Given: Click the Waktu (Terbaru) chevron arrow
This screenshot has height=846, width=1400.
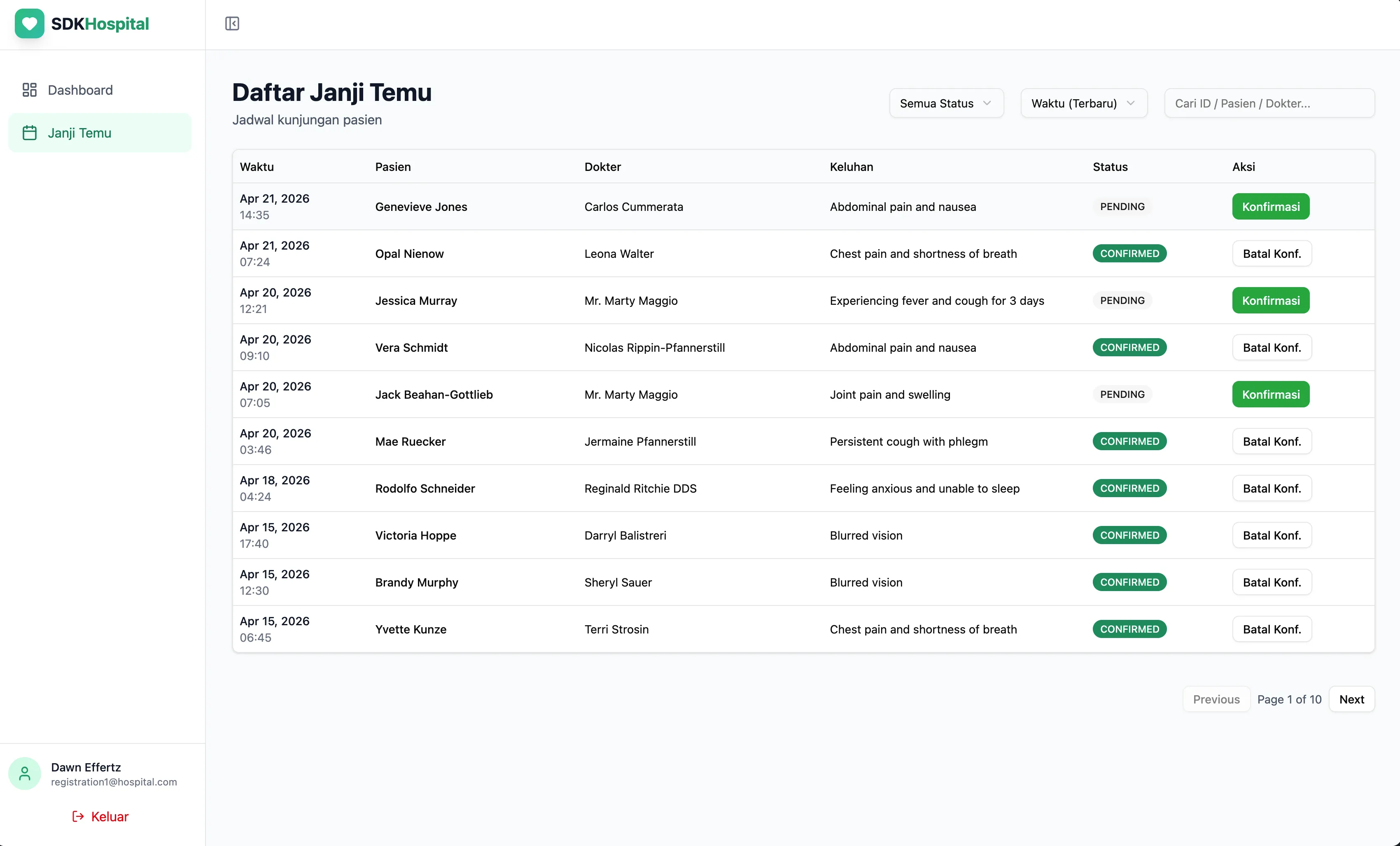Looking at the screenshot, I should point(1131,103).
